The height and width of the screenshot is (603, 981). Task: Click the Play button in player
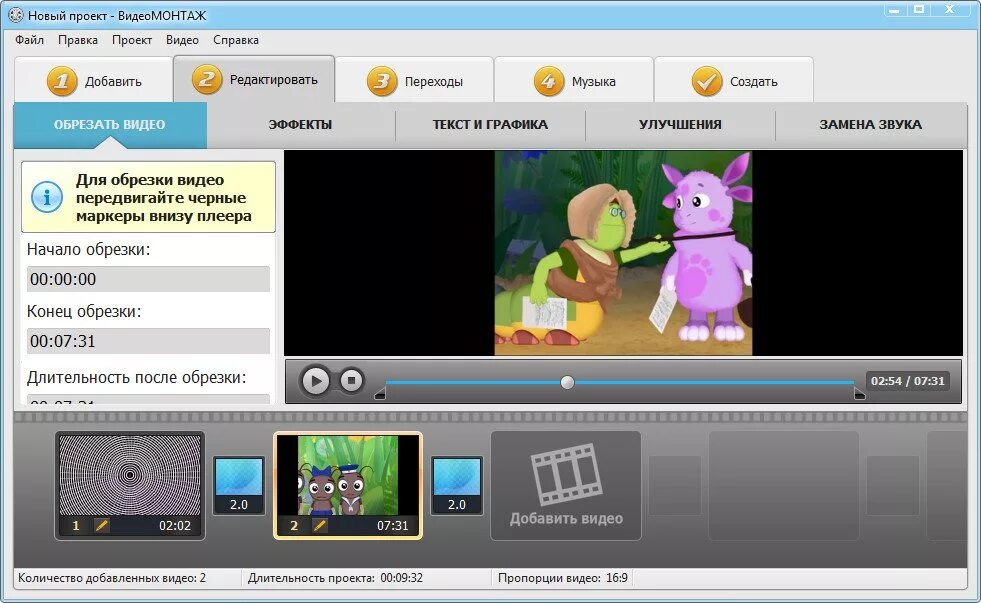315,380
